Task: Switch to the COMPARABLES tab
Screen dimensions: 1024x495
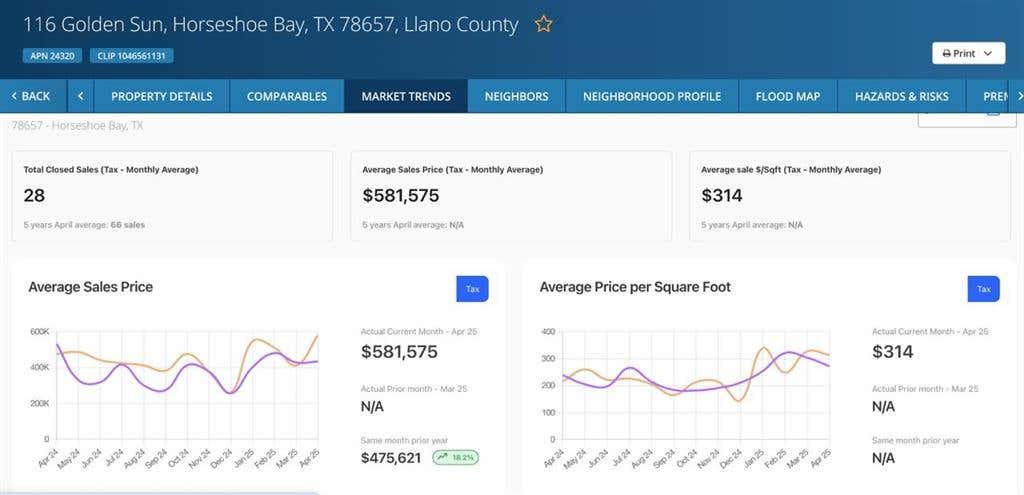Action: click(287, 96)
